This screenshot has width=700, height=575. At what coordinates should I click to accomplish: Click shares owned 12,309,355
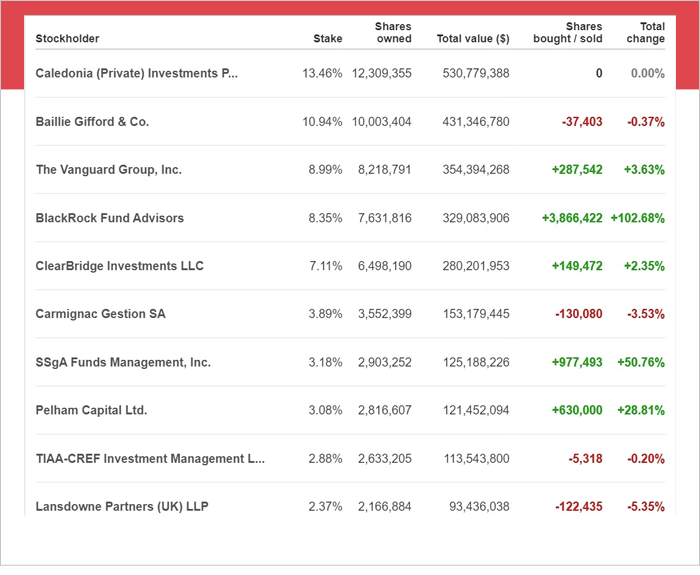[382, 74]
